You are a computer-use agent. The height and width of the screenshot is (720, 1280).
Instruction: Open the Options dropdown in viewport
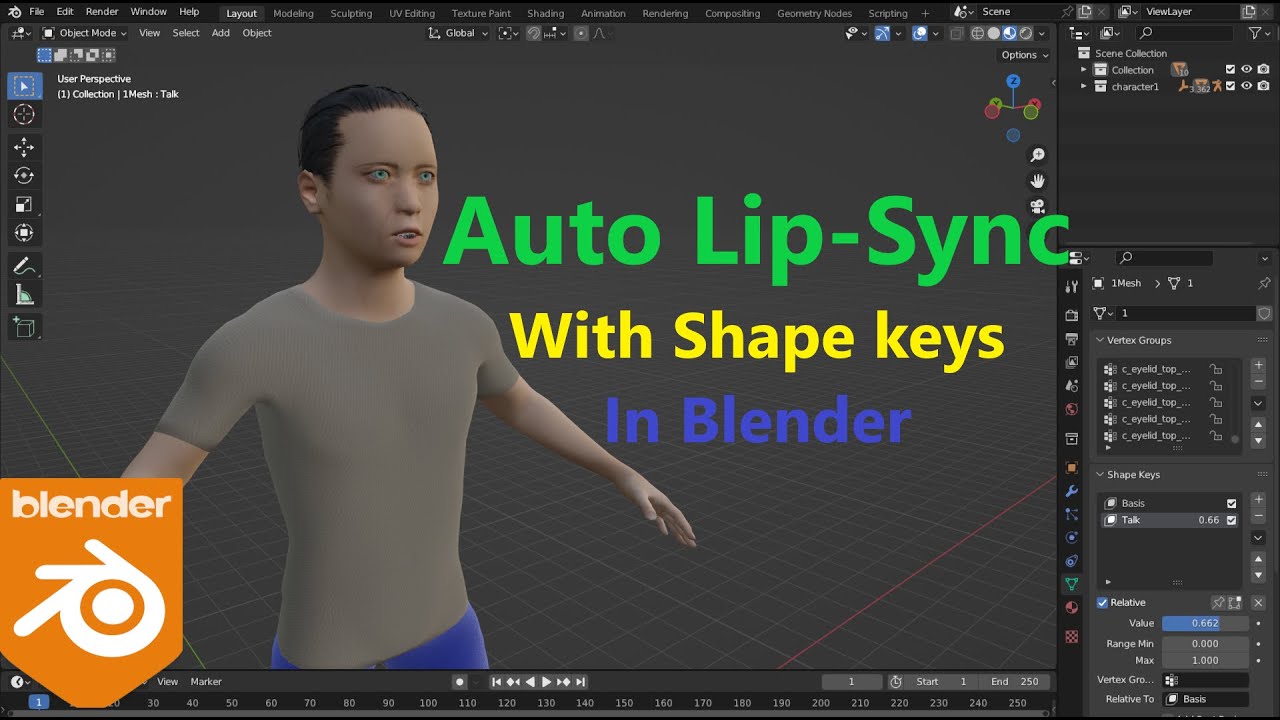coord(1025,55)
